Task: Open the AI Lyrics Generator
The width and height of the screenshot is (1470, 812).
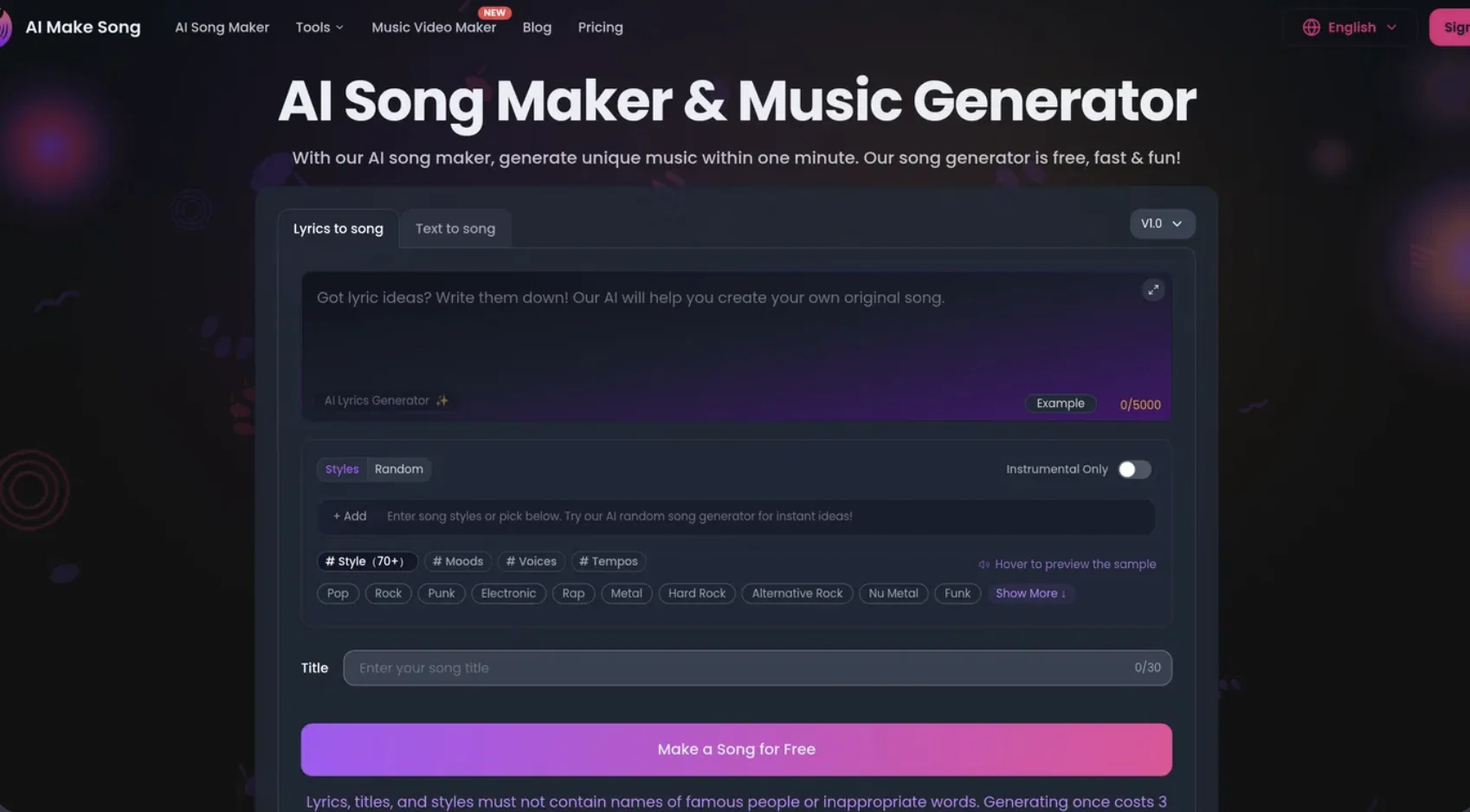Action: (386, 400)
